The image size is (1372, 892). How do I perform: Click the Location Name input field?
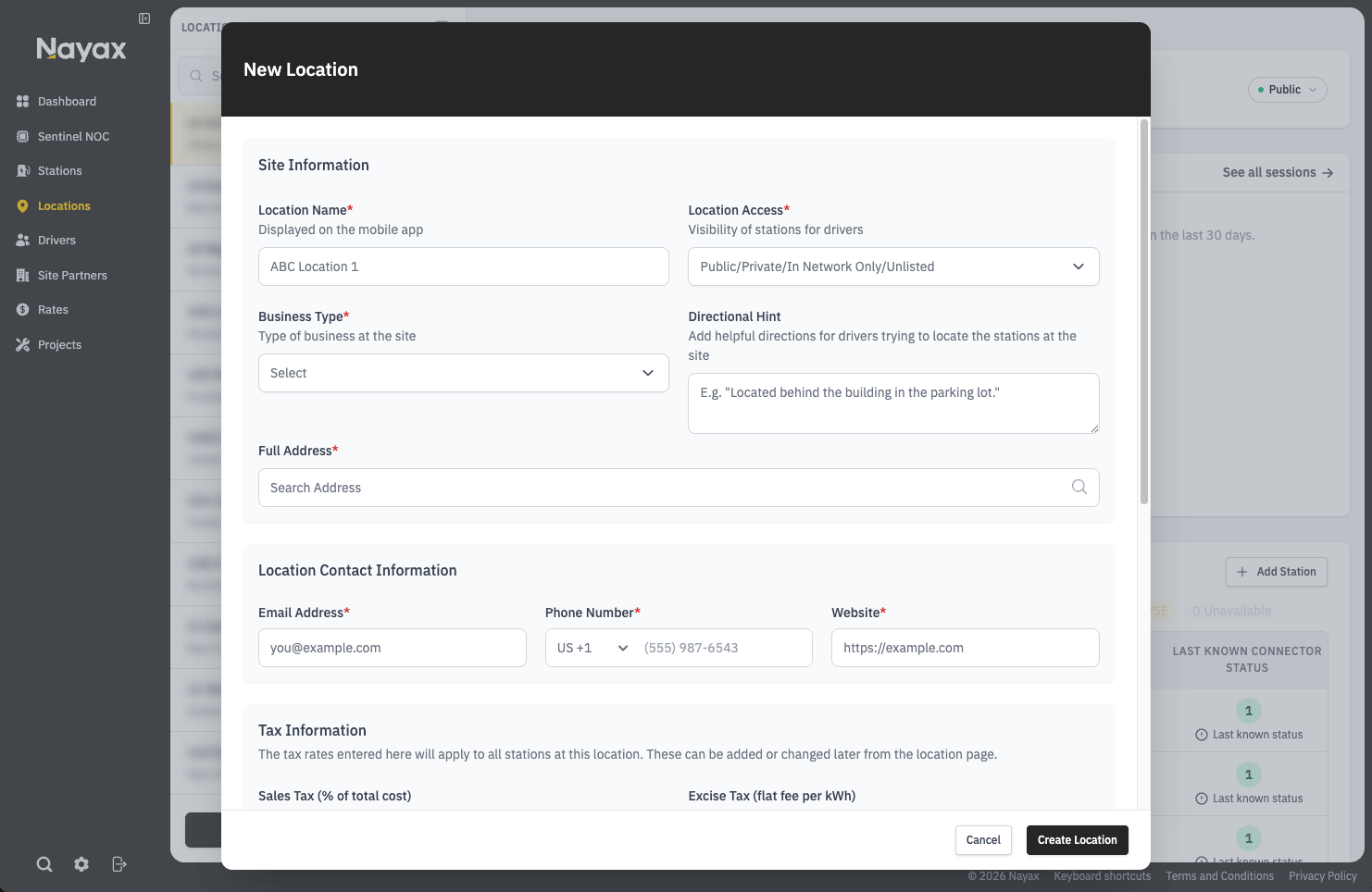464,266
